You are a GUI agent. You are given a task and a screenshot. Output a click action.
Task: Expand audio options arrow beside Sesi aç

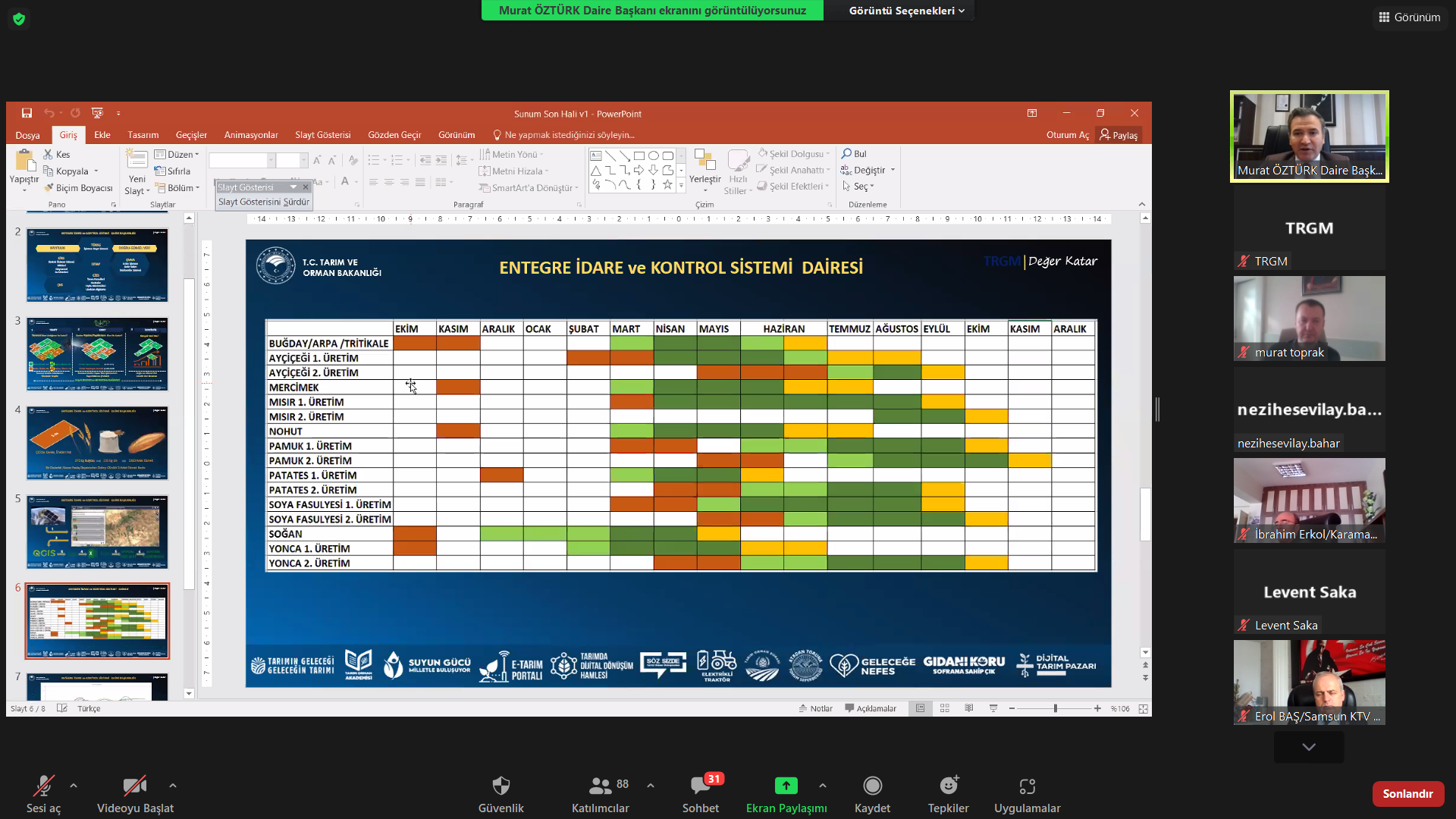pos(74,786)
